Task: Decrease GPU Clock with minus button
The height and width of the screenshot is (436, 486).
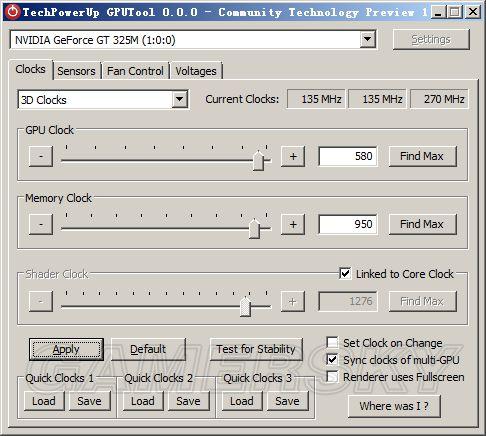Action: (x=41, y=156)
